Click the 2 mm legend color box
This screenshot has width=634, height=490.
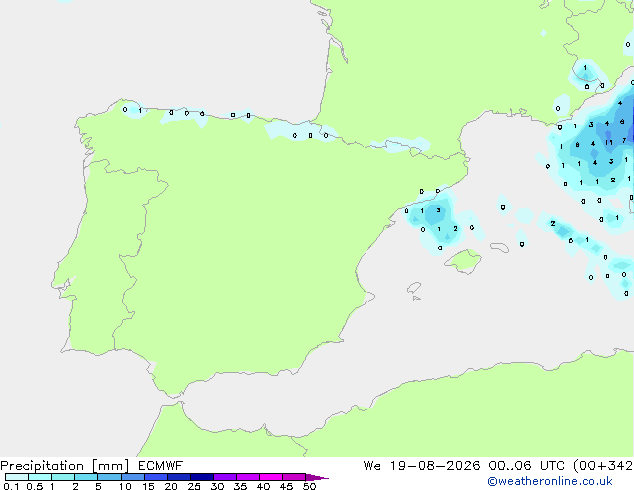click(x=86, y=477)
